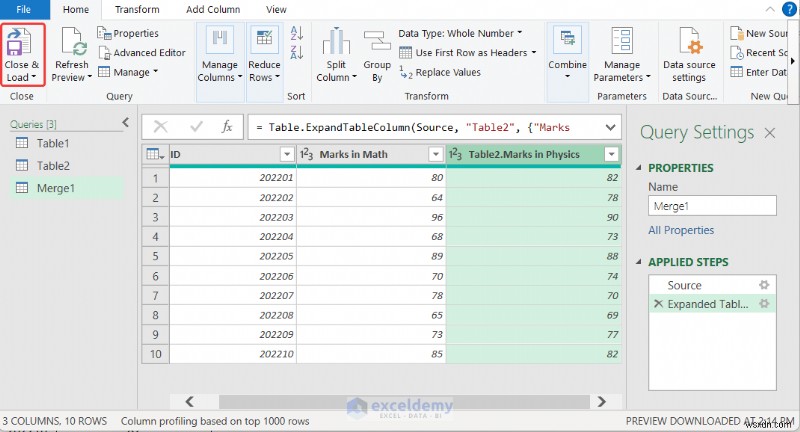Open the File tab
Viewport: 800px width, 432px height.
click(x=23, y=9)
